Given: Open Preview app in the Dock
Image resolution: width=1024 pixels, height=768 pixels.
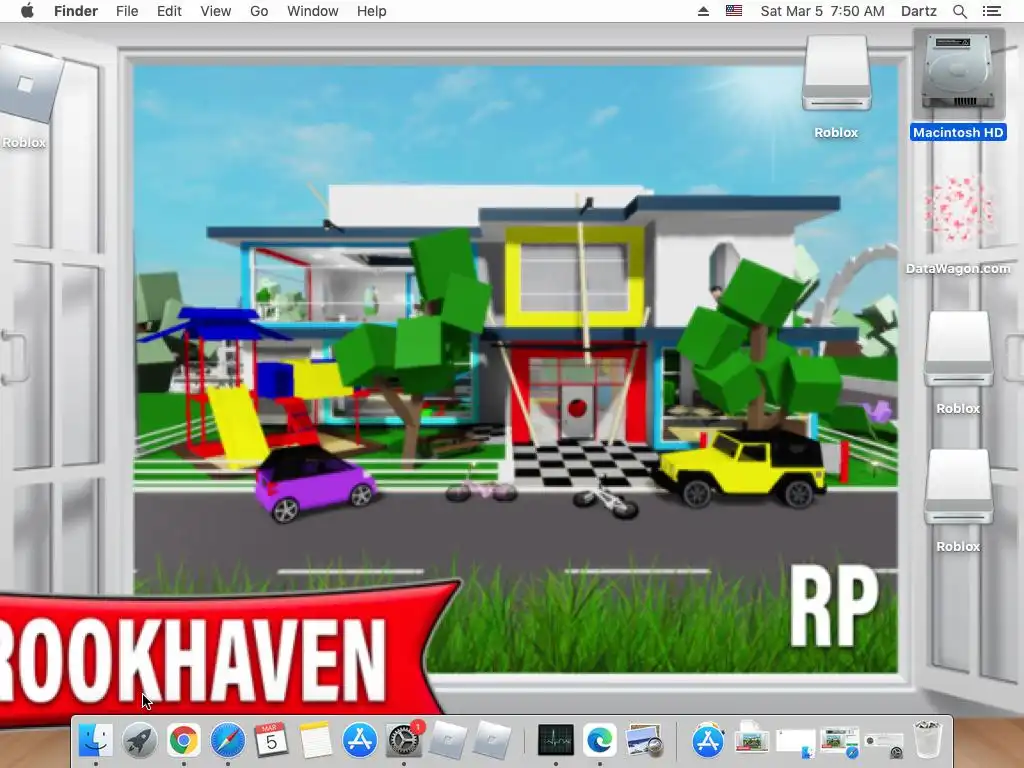Looking at the screenshot, I should coord(644,741).
